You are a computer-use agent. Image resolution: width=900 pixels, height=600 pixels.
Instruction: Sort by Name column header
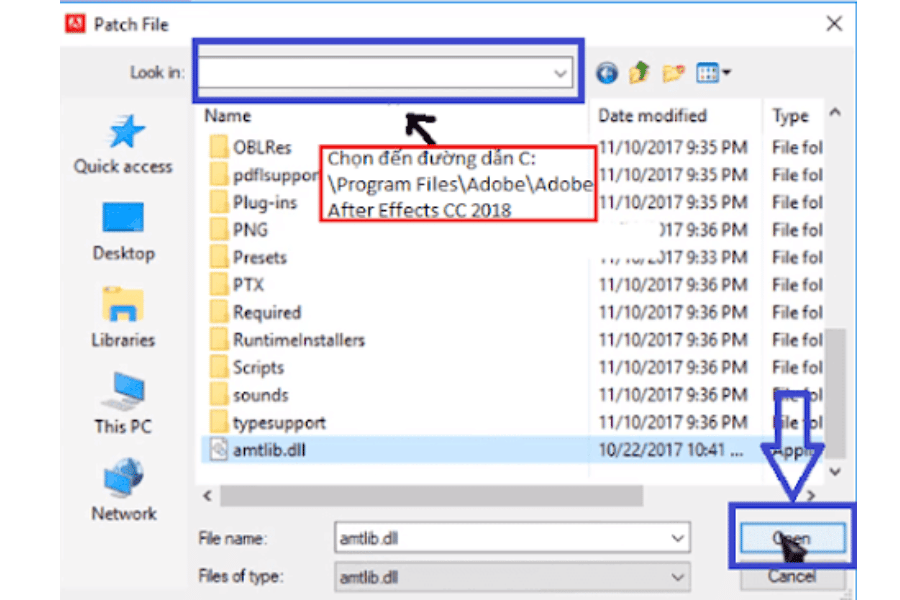[x=228, y=116]
